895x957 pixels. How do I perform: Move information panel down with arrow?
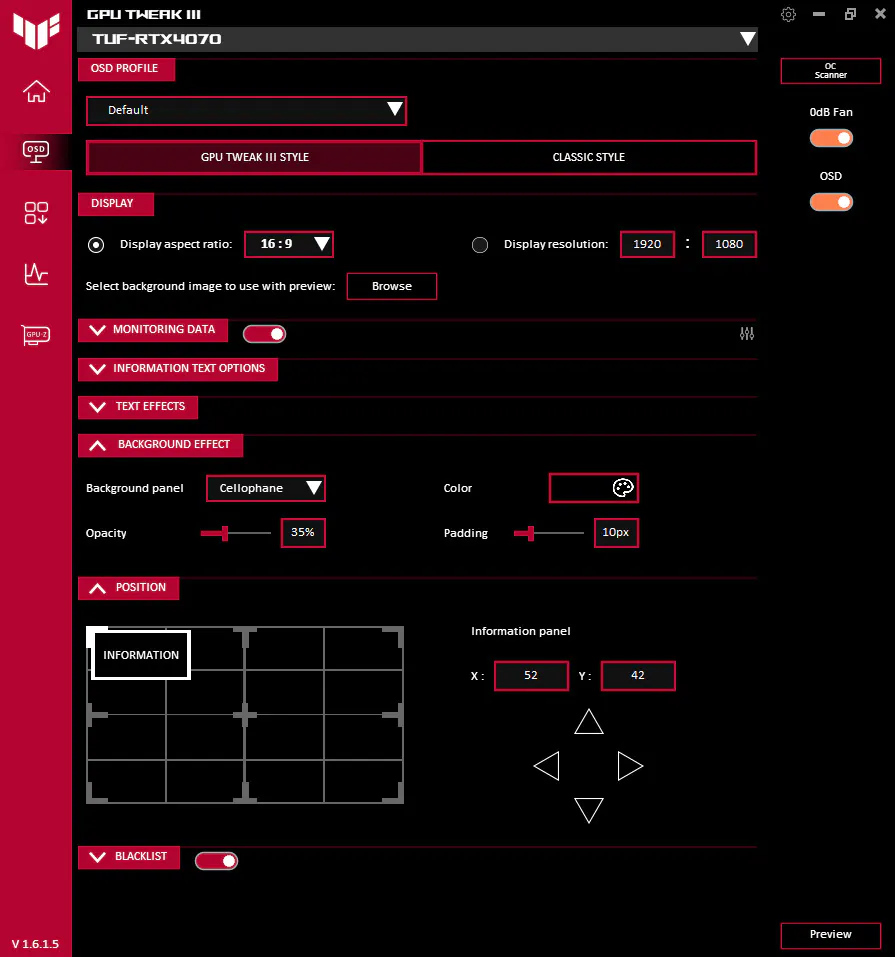[x=589, y=810]
